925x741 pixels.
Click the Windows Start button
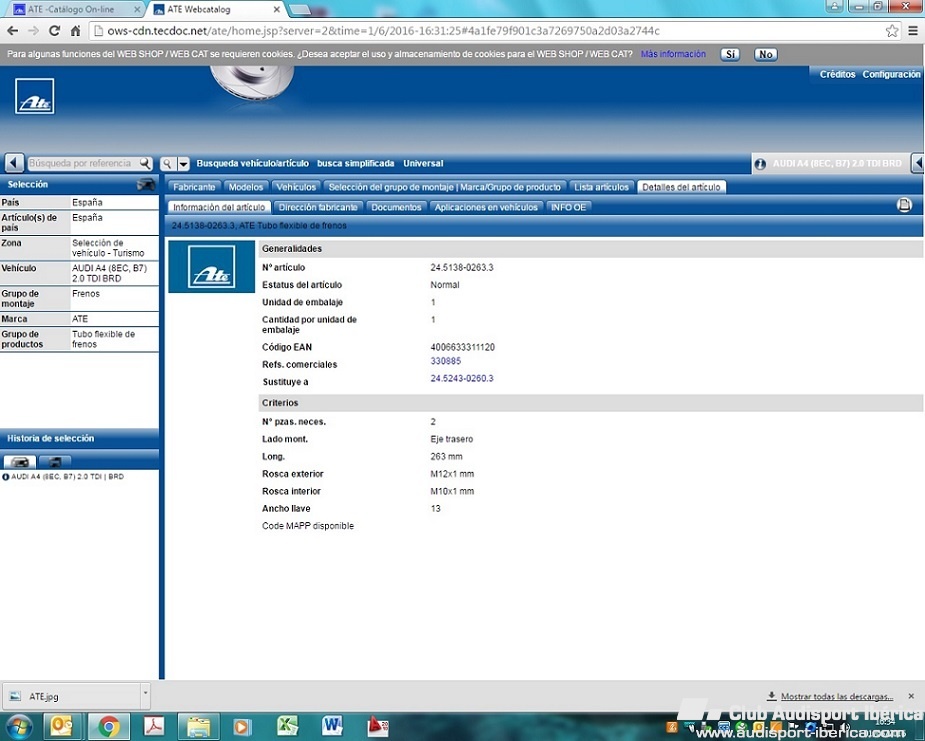pyautogui.click(x=18, y=727)
